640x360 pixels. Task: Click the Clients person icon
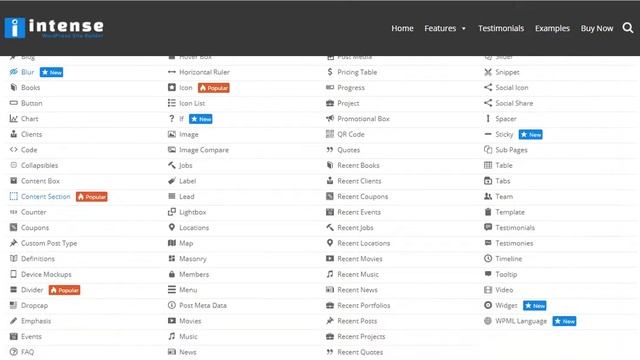point(13,134)
